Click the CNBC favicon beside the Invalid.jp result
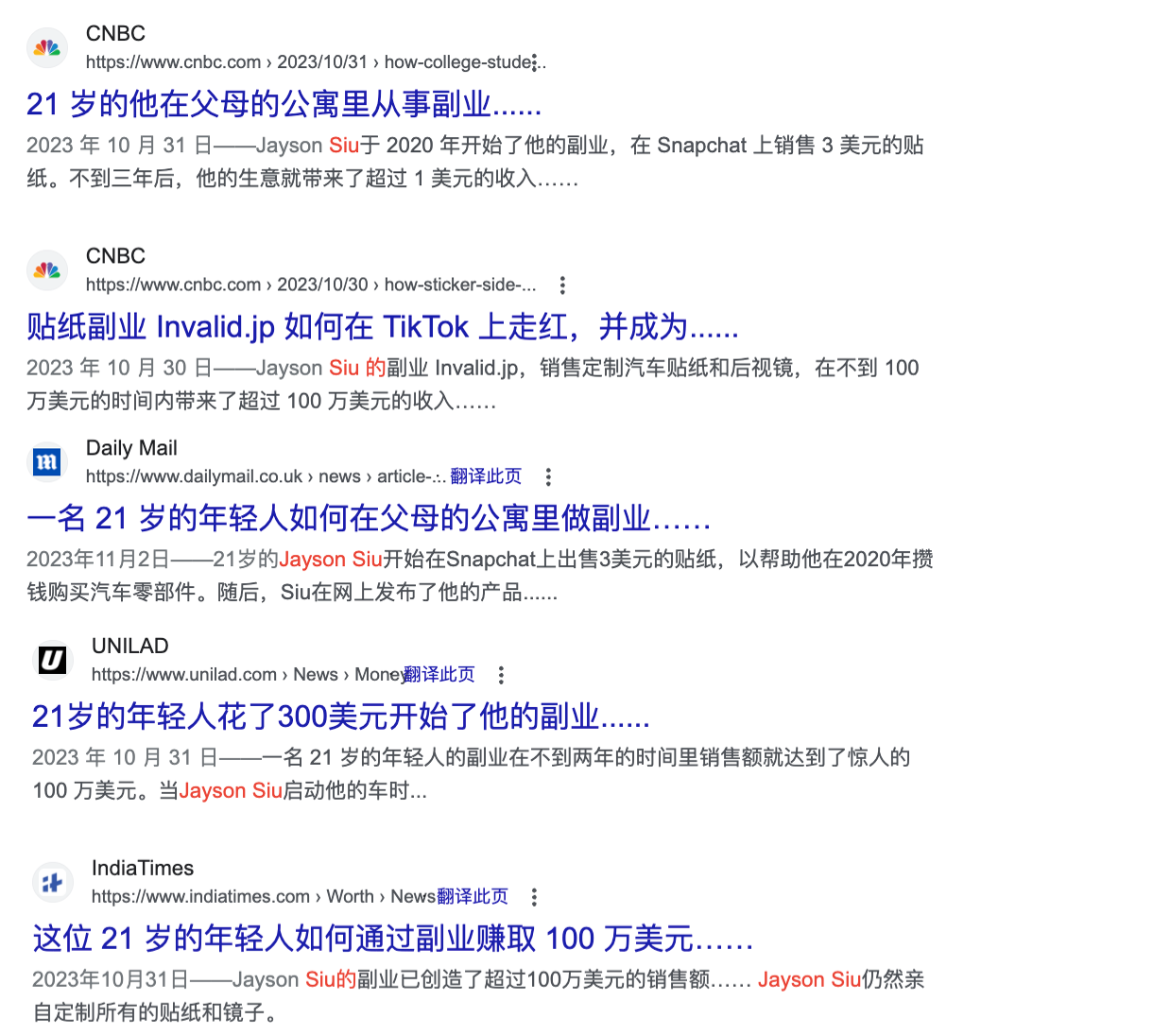1153x1036 pixels. 47,271
